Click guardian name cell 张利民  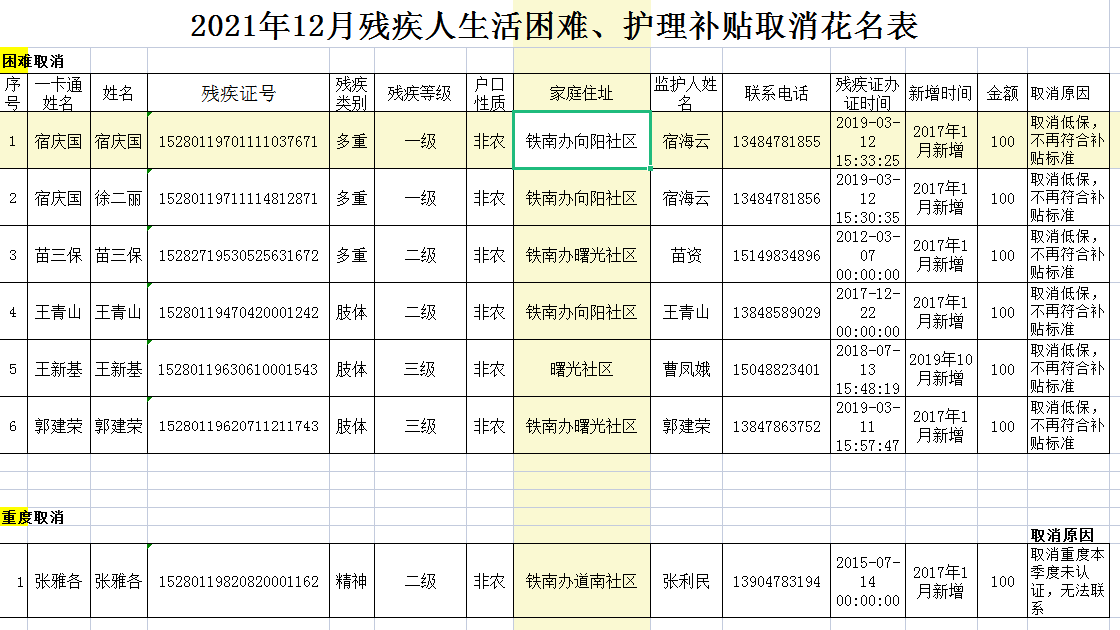tap(686, 581)
